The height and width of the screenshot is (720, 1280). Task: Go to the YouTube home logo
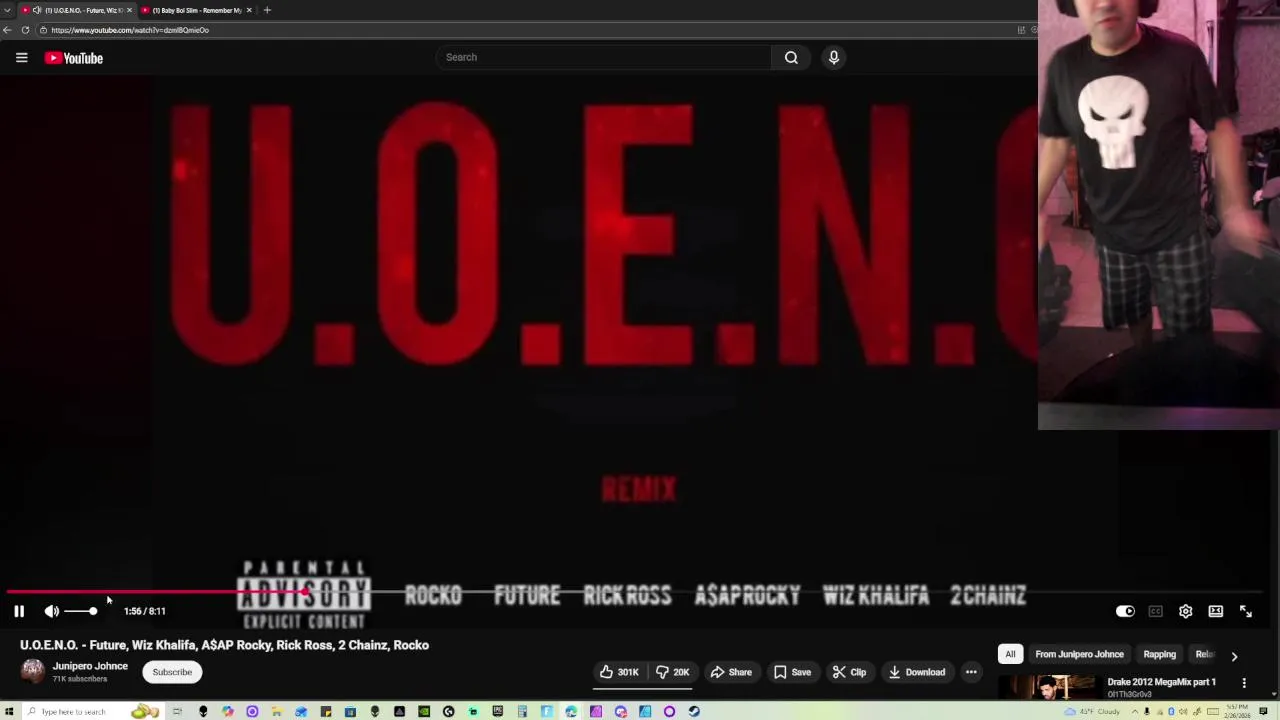click(74, 58)
